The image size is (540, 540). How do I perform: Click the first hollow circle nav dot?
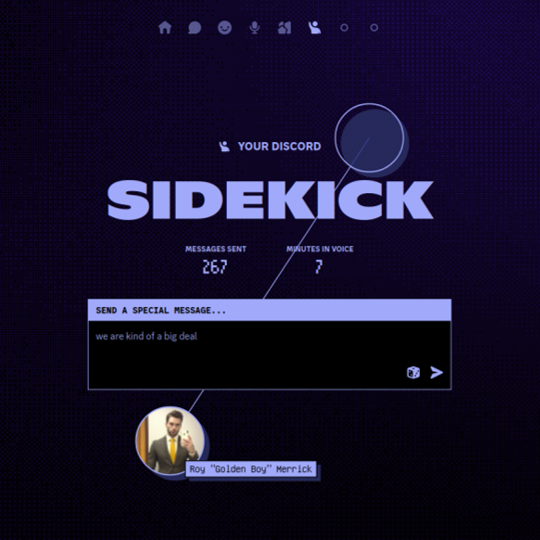(344, 28)
